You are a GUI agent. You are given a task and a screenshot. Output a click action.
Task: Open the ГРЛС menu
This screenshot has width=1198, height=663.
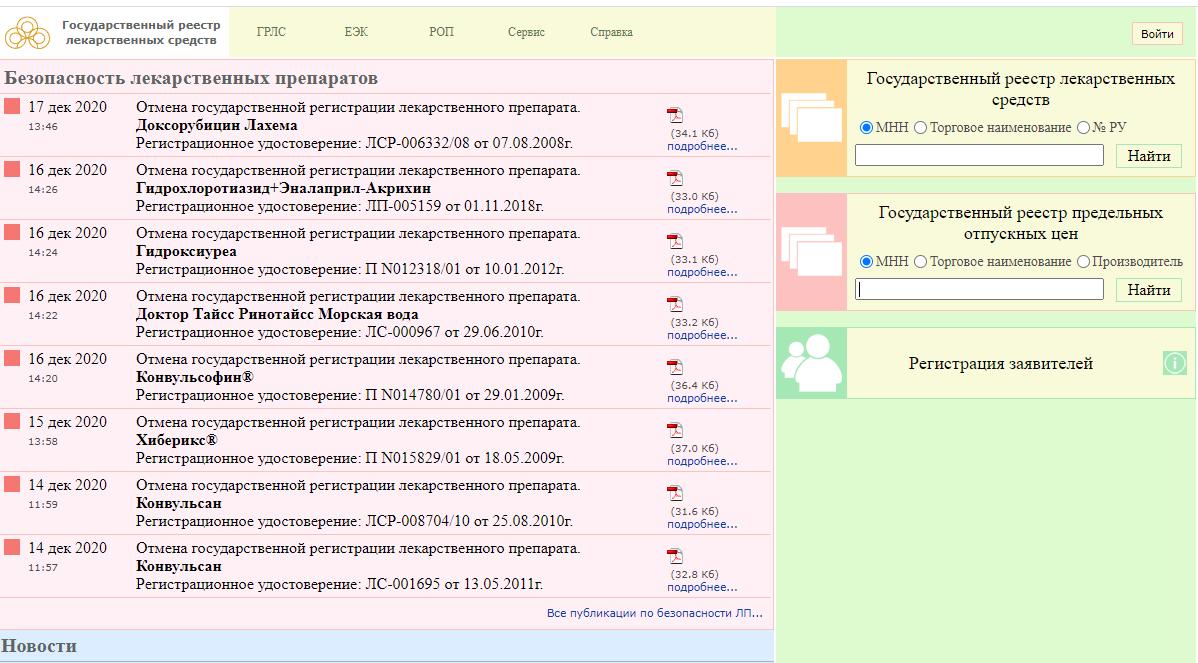[x=270, y=32]
